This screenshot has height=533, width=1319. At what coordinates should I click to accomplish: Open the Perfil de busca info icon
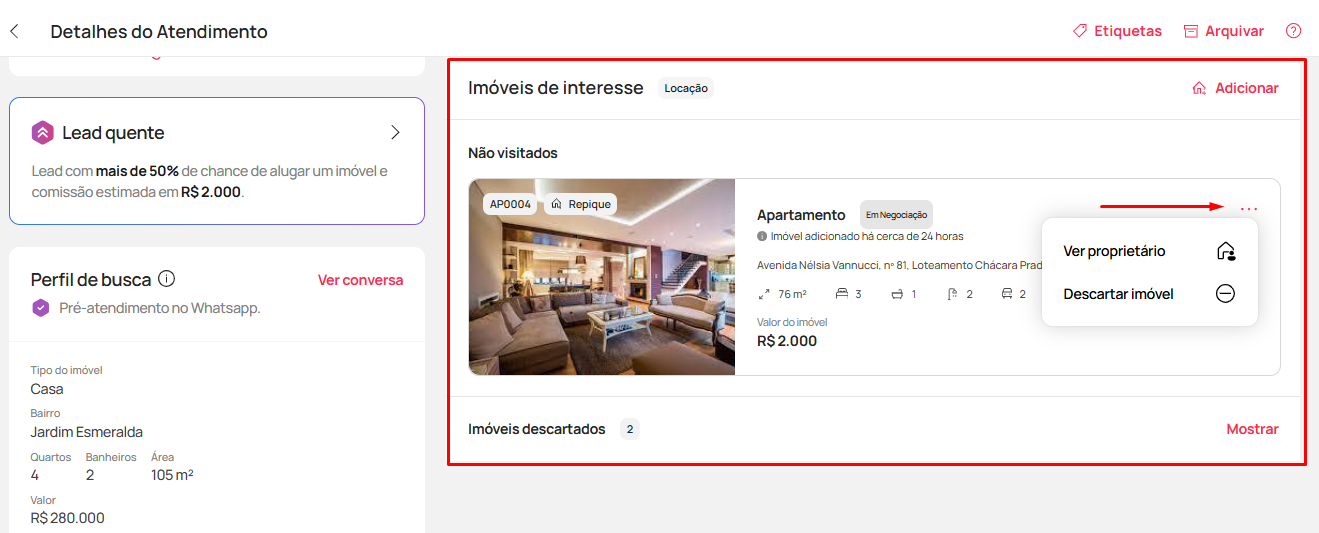tap(167, 279)
